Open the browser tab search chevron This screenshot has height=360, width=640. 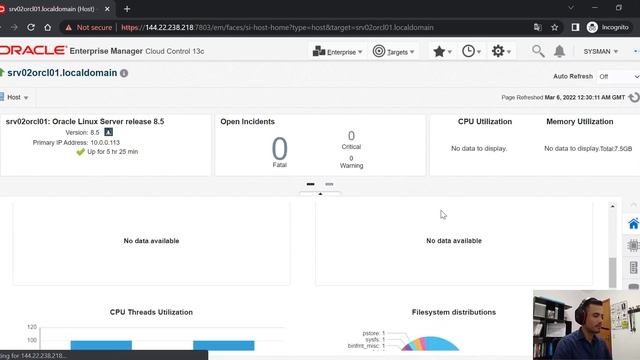coord(571,8)
